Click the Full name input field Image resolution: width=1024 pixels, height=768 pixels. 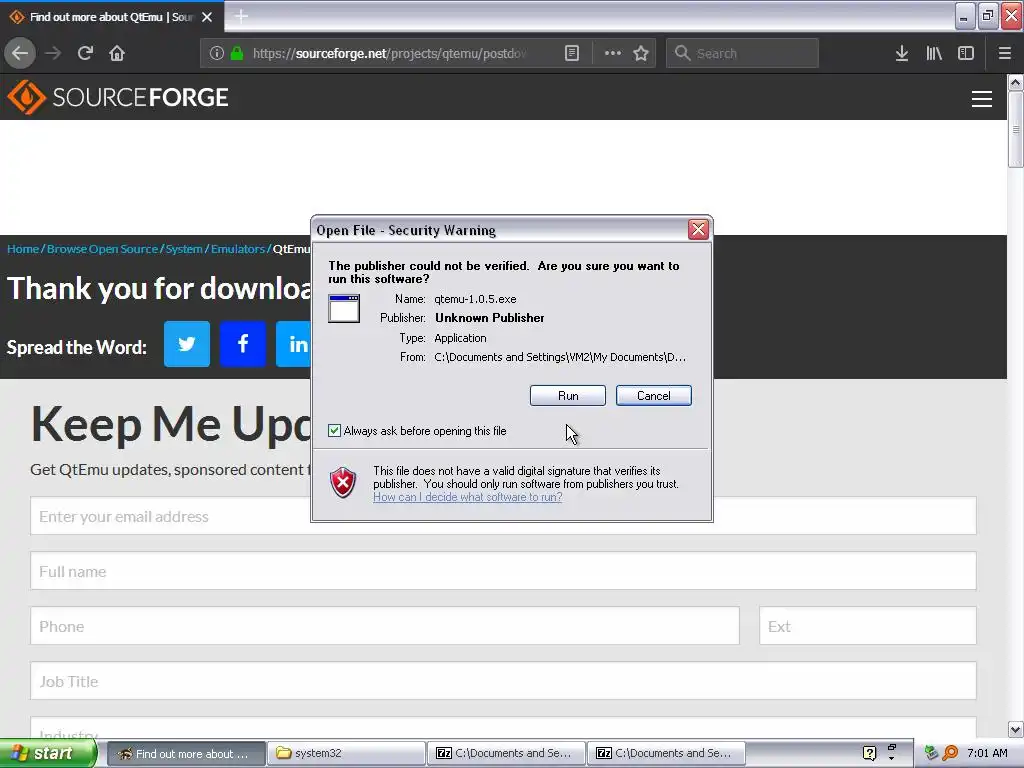click(x=503, y=571)
